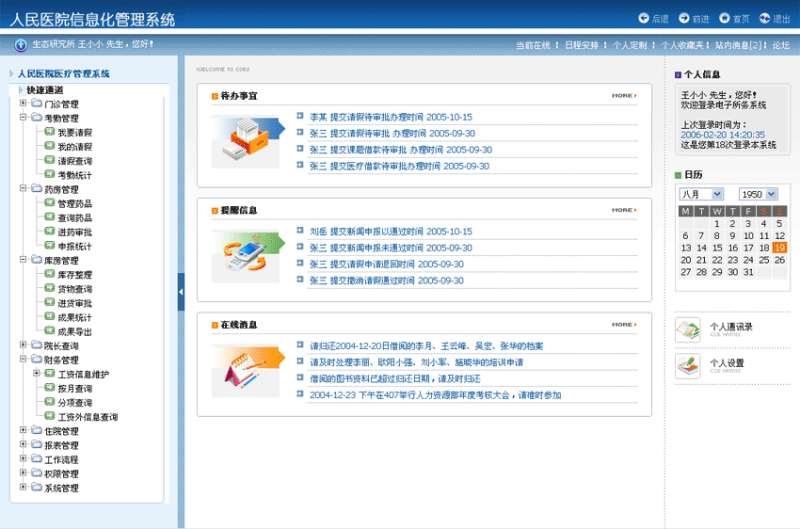The width and height of the screenshot is (800, 529).
Task: Collapse the 考勤管理 tree node
Action: coord(23,118)
